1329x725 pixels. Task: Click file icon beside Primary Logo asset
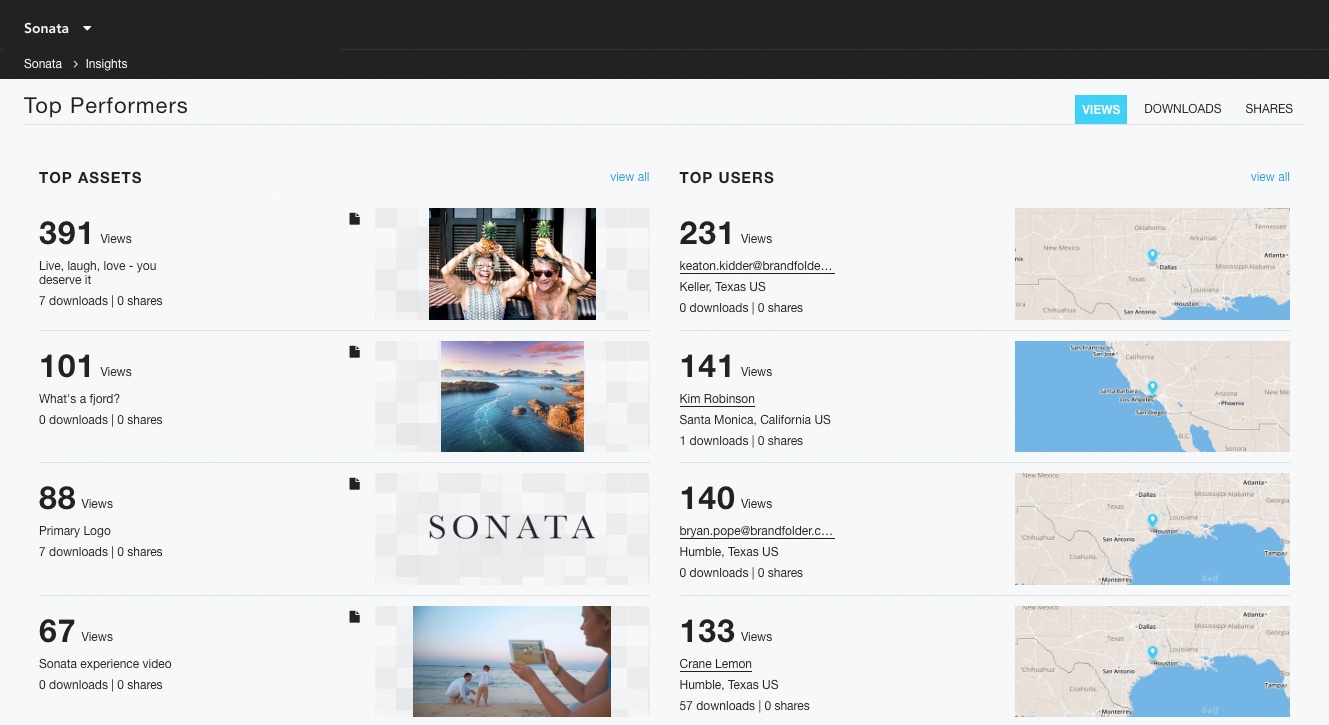[x=354, y=484]
